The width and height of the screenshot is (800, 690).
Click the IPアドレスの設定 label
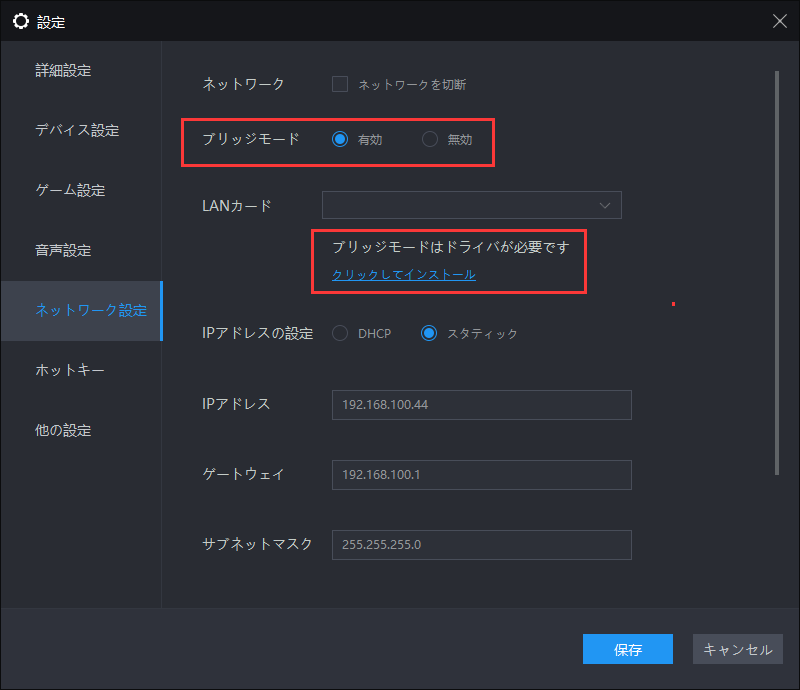click(x=258, y=333)
